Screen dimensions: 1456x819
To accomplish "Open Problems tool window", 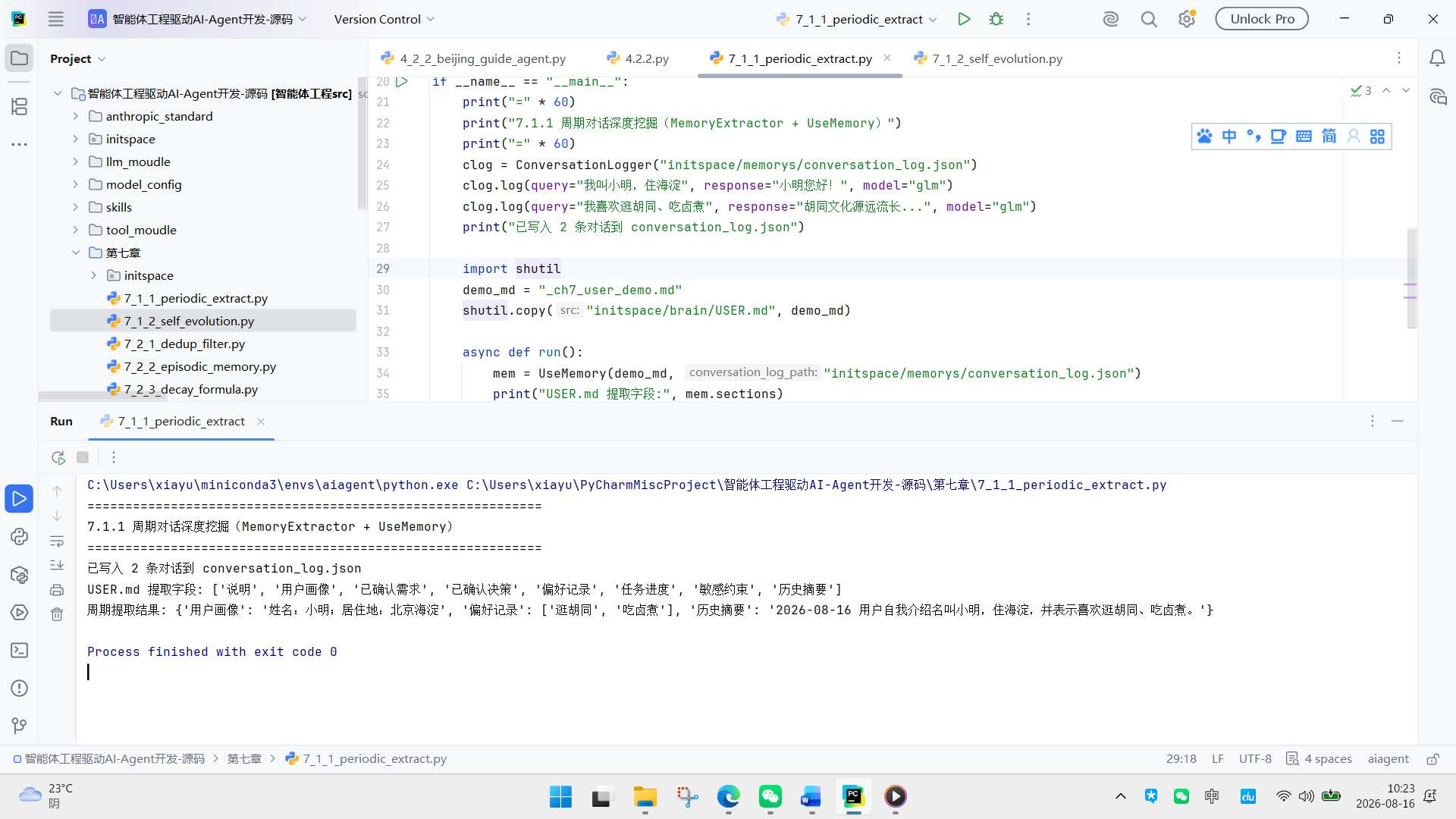I will pos(20,689).
